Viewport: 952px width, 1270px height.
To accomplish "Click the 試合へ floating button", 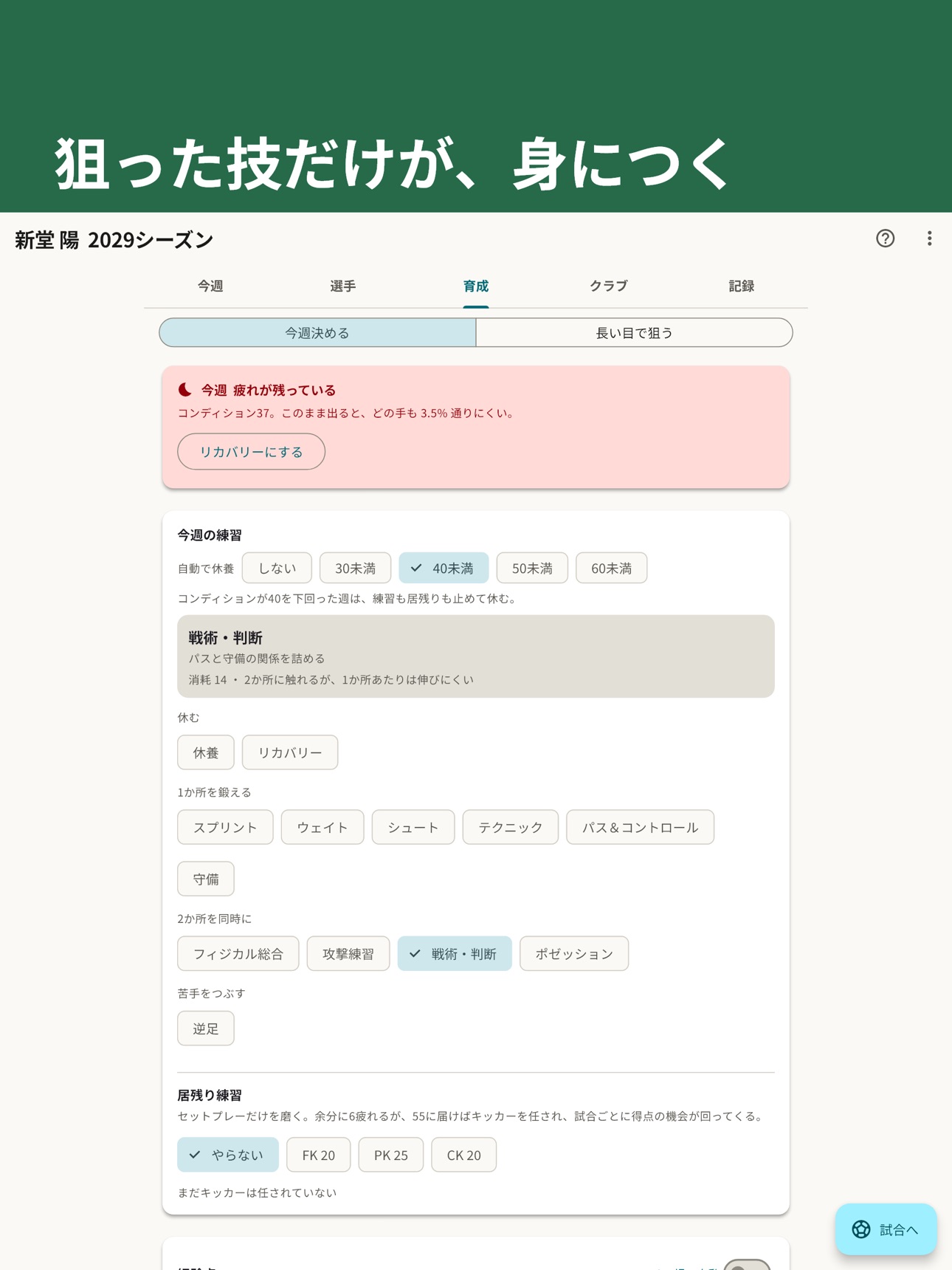I will point(886,1229).
